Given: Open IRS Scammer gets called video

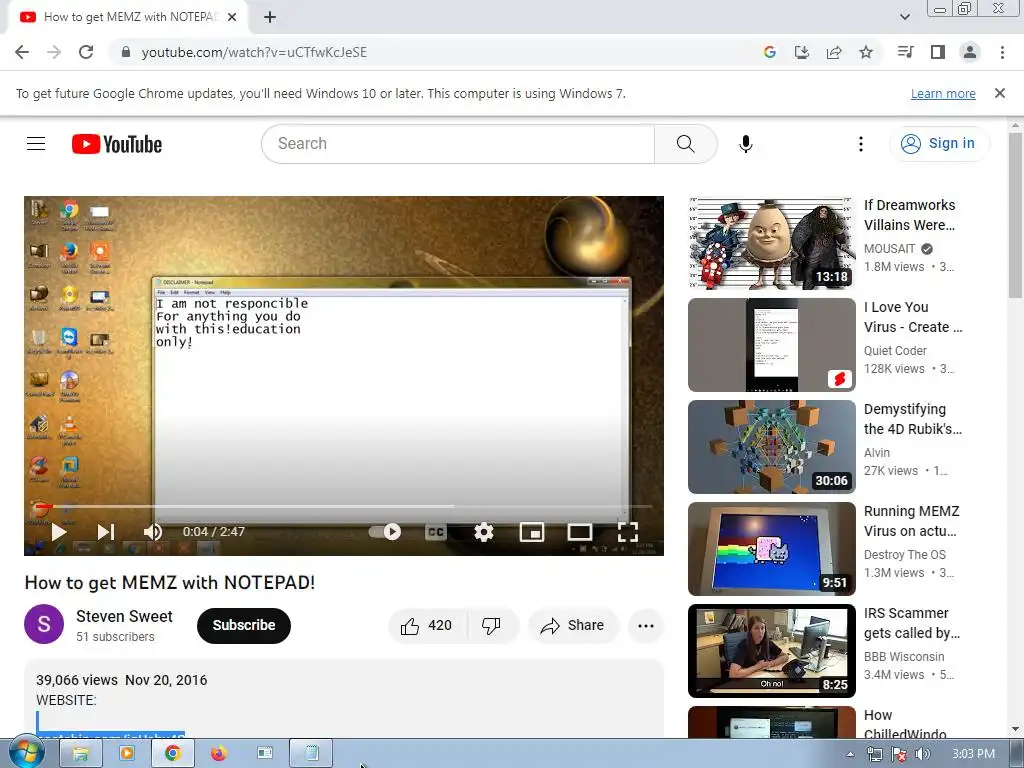Looking at the screenshot, I should pyautogui.click(x=772, y=650).
